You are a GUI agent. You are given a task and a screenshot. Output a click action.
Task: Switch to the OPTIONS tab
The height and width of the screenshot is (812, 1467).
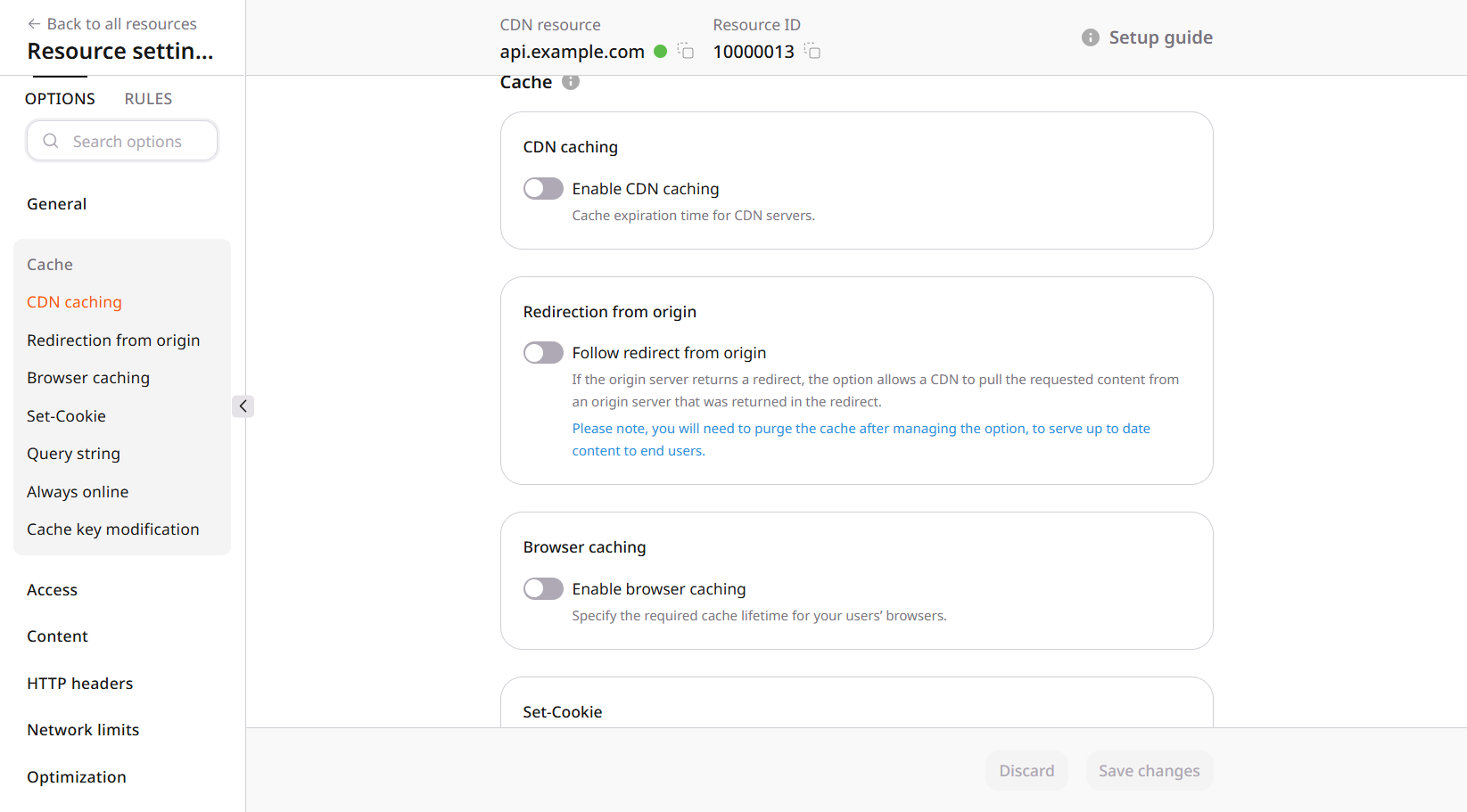coord(60,99)
